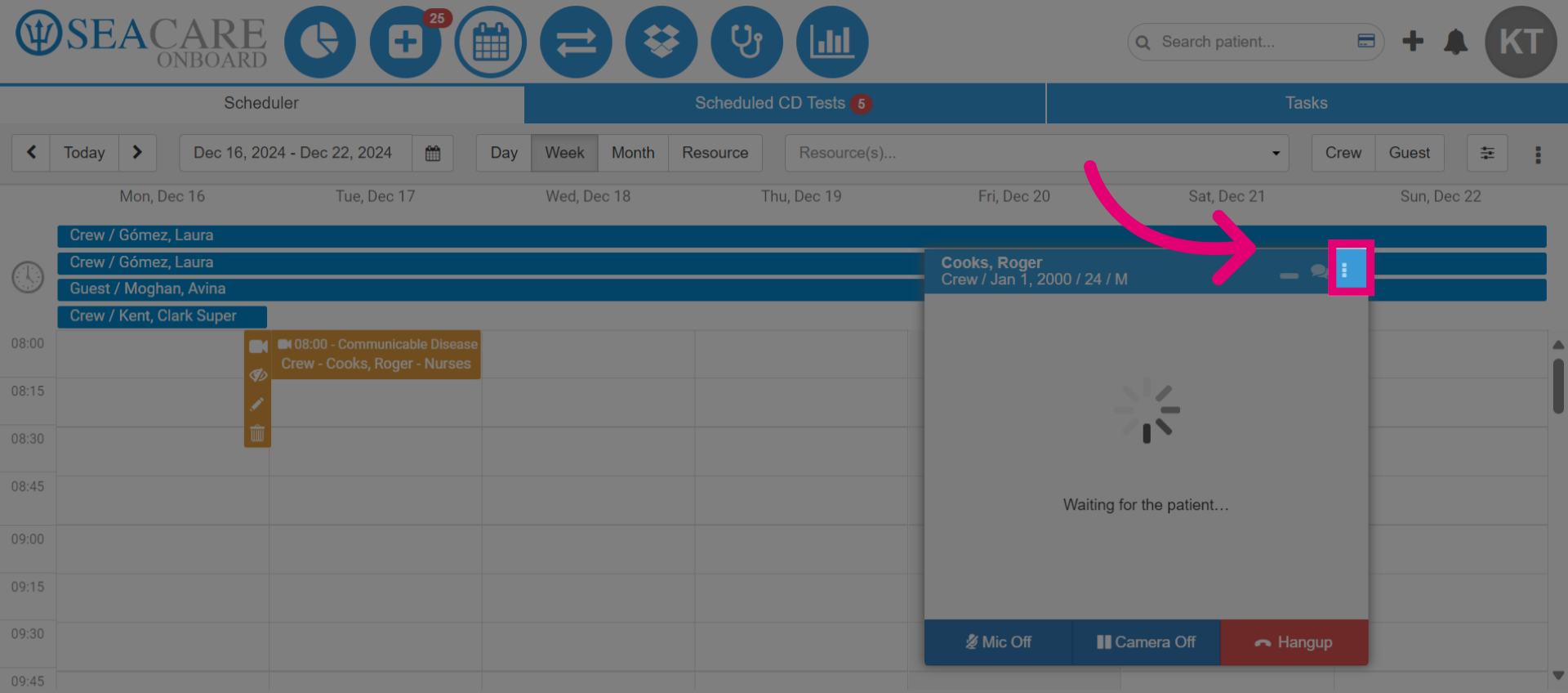Open Crew / Kent, Clark Super event
This screenshot has width=1568, height=693.
[x=162, y=316]
